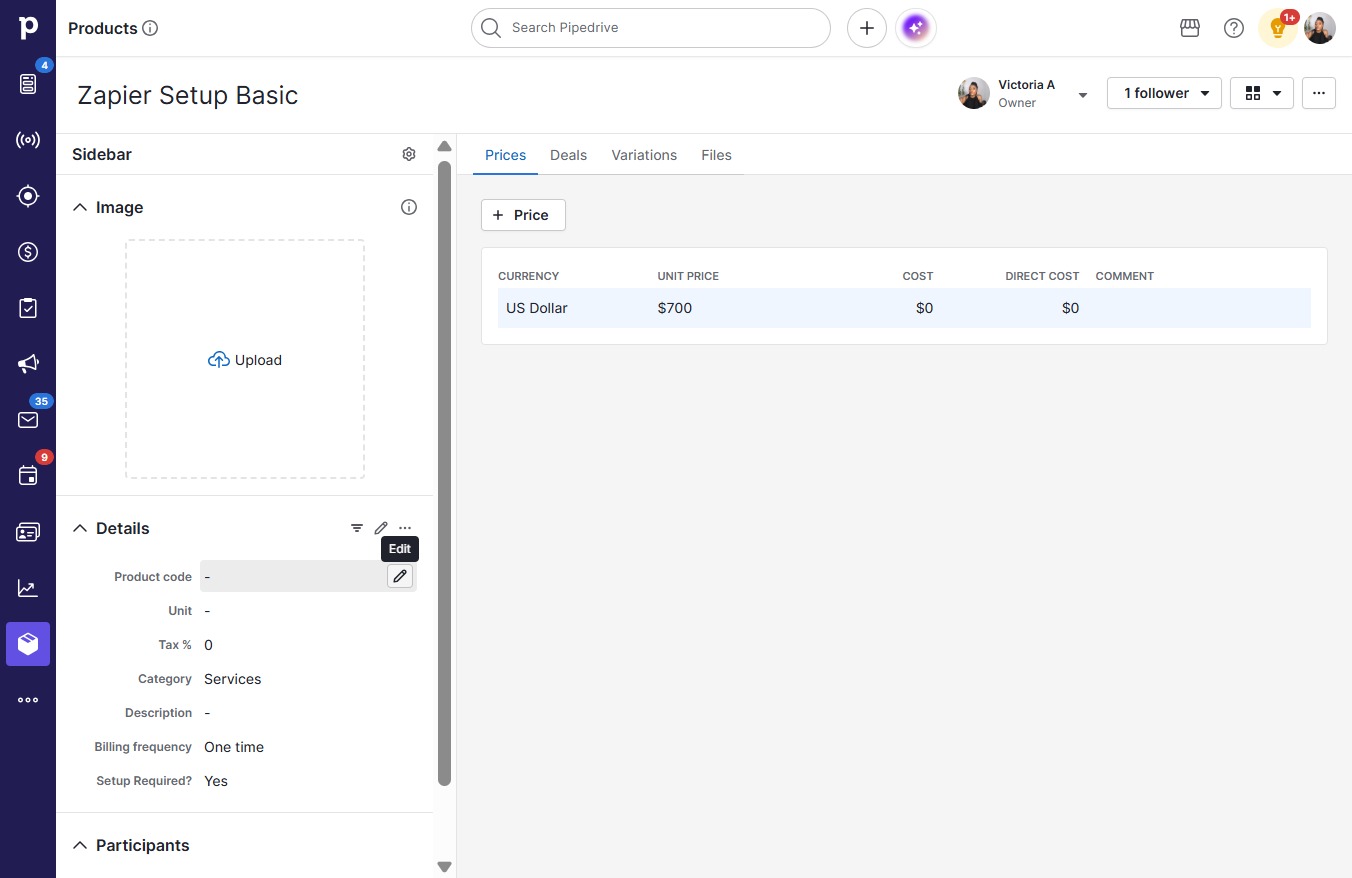Open the user profile avatar menu
The image size is (1352, 878).
(1320, 28)
